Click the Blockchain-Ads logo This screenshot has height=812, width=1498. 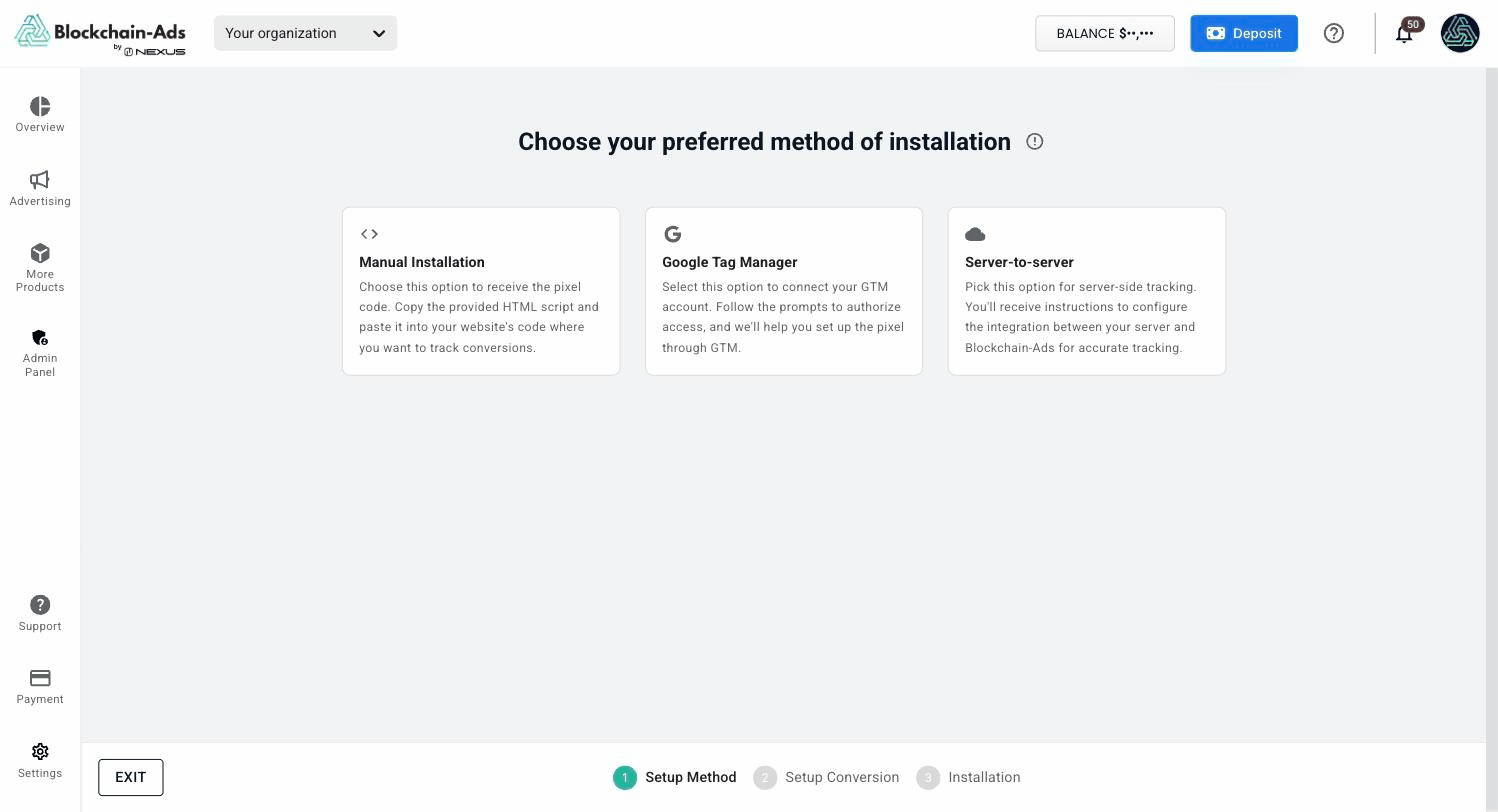tap(100, 34)
